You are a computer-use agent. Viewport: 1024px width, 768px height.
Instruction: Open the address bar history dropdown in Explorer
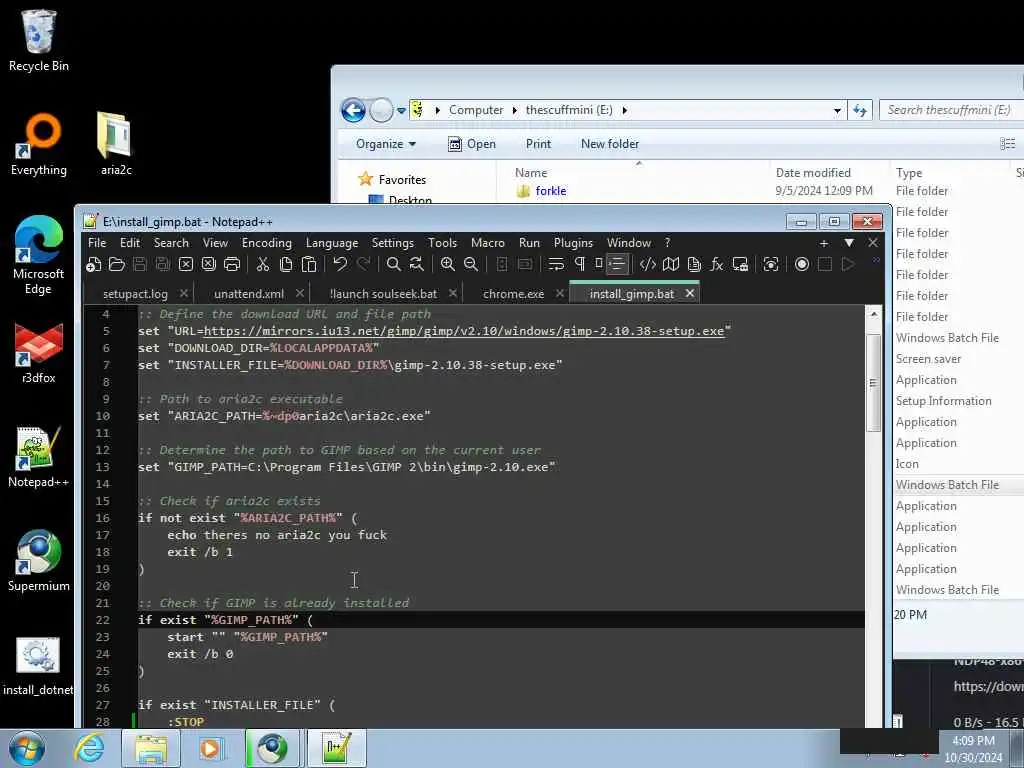pos(837,110)
